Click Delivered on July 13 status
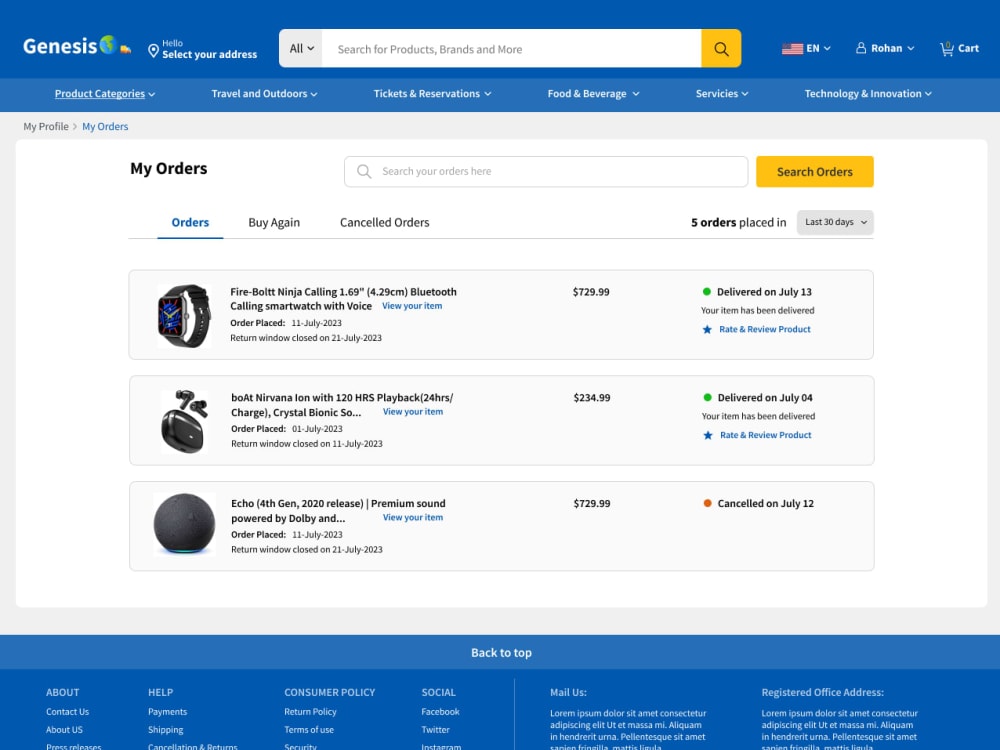The width and height of the screenshot is (1000, 750). 764,292
